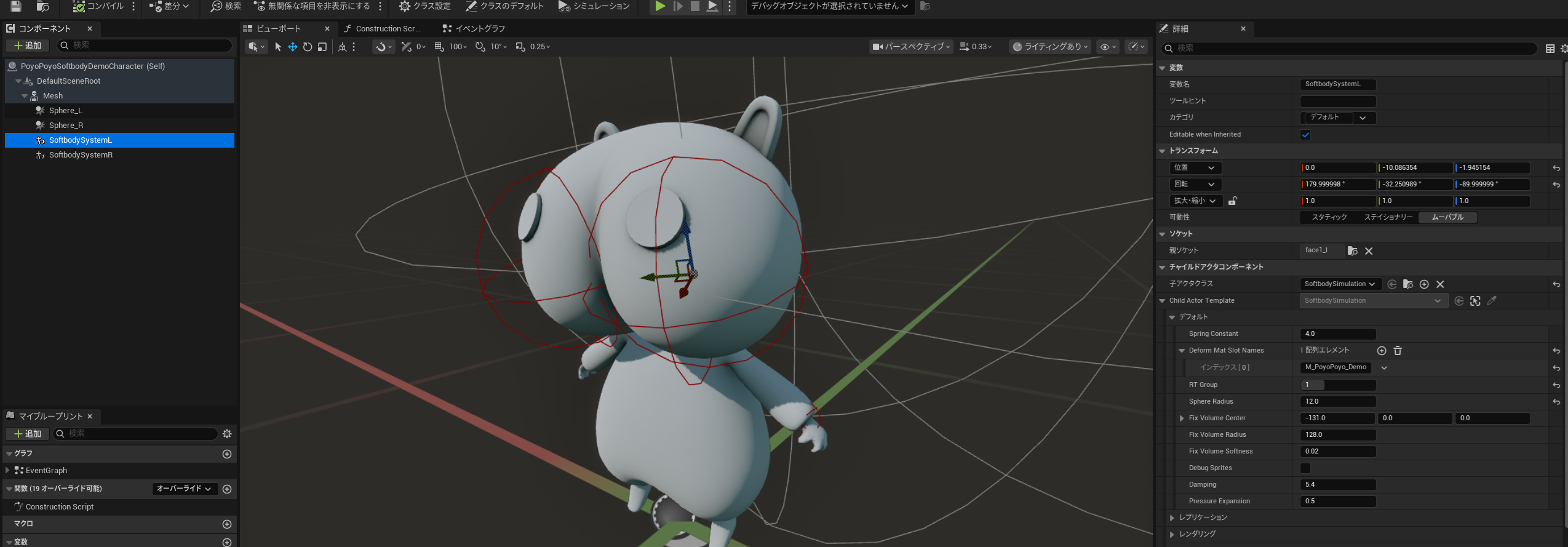Collapse the Mesh component tree node
Viewport: 1568px width, 547px height.
pos(25,96)
